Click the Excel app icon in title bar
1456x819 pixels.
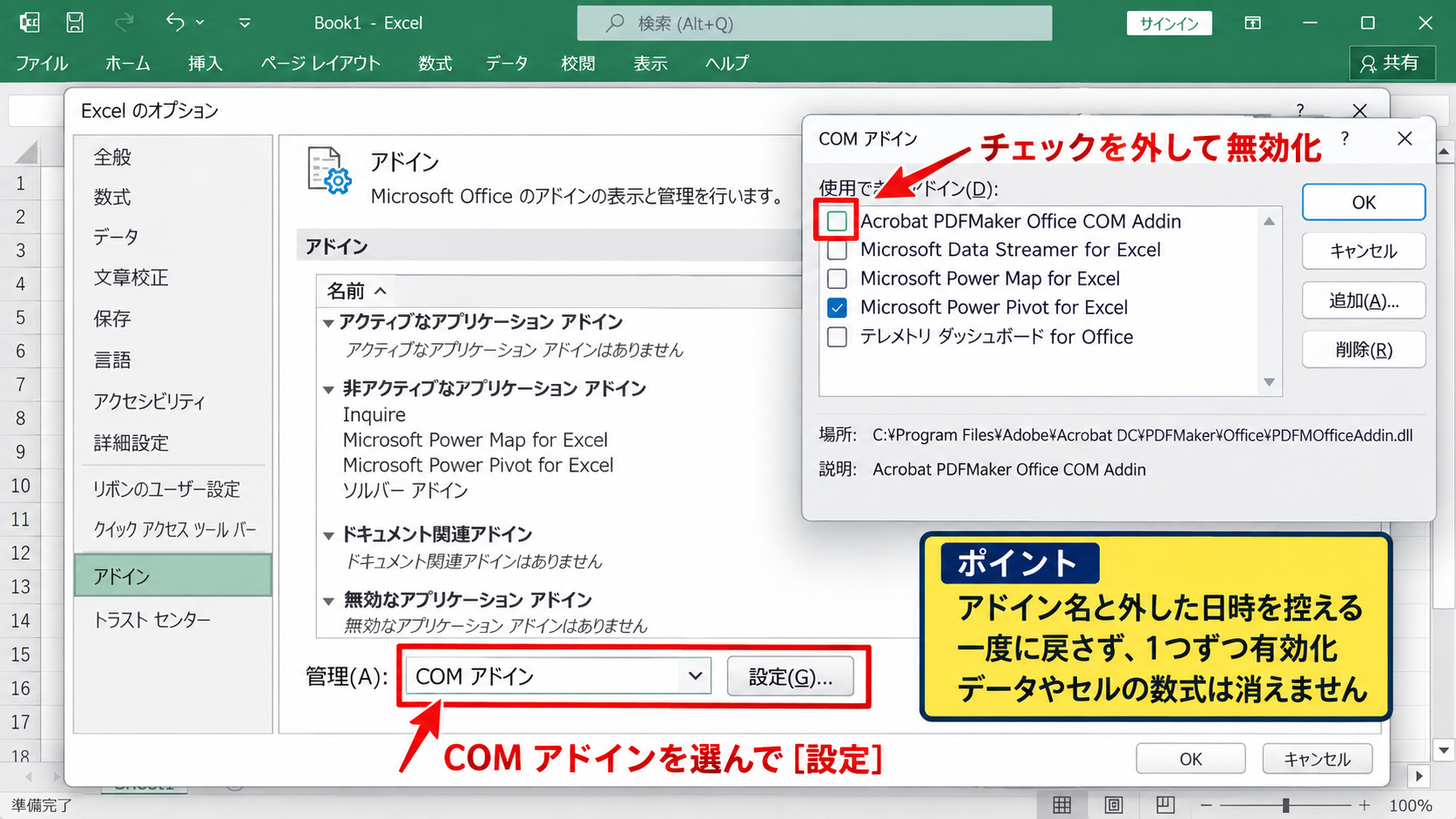[x=30, y=23]
